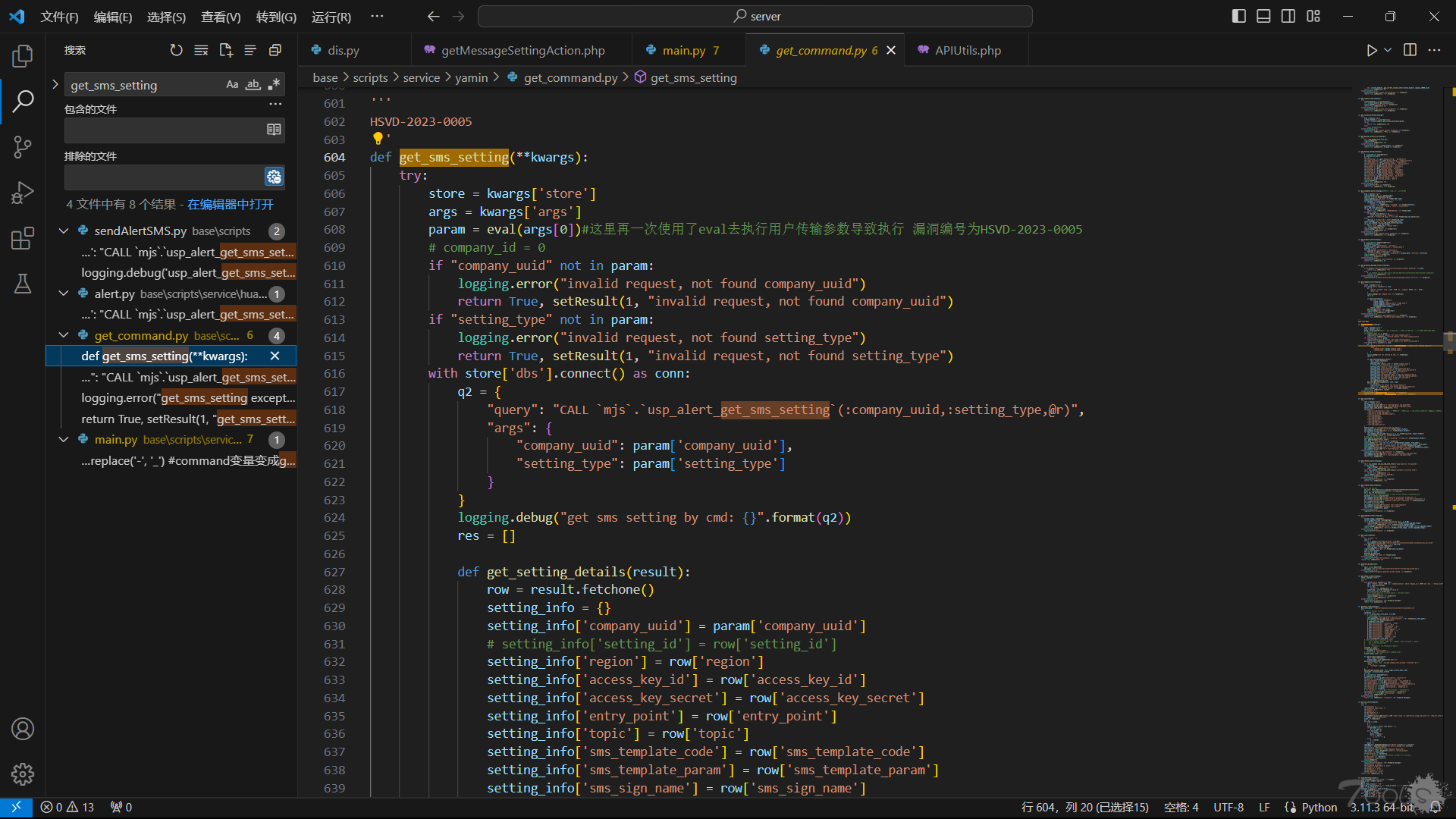
Task: Refresh the search results
Action: tap(176, 50)
